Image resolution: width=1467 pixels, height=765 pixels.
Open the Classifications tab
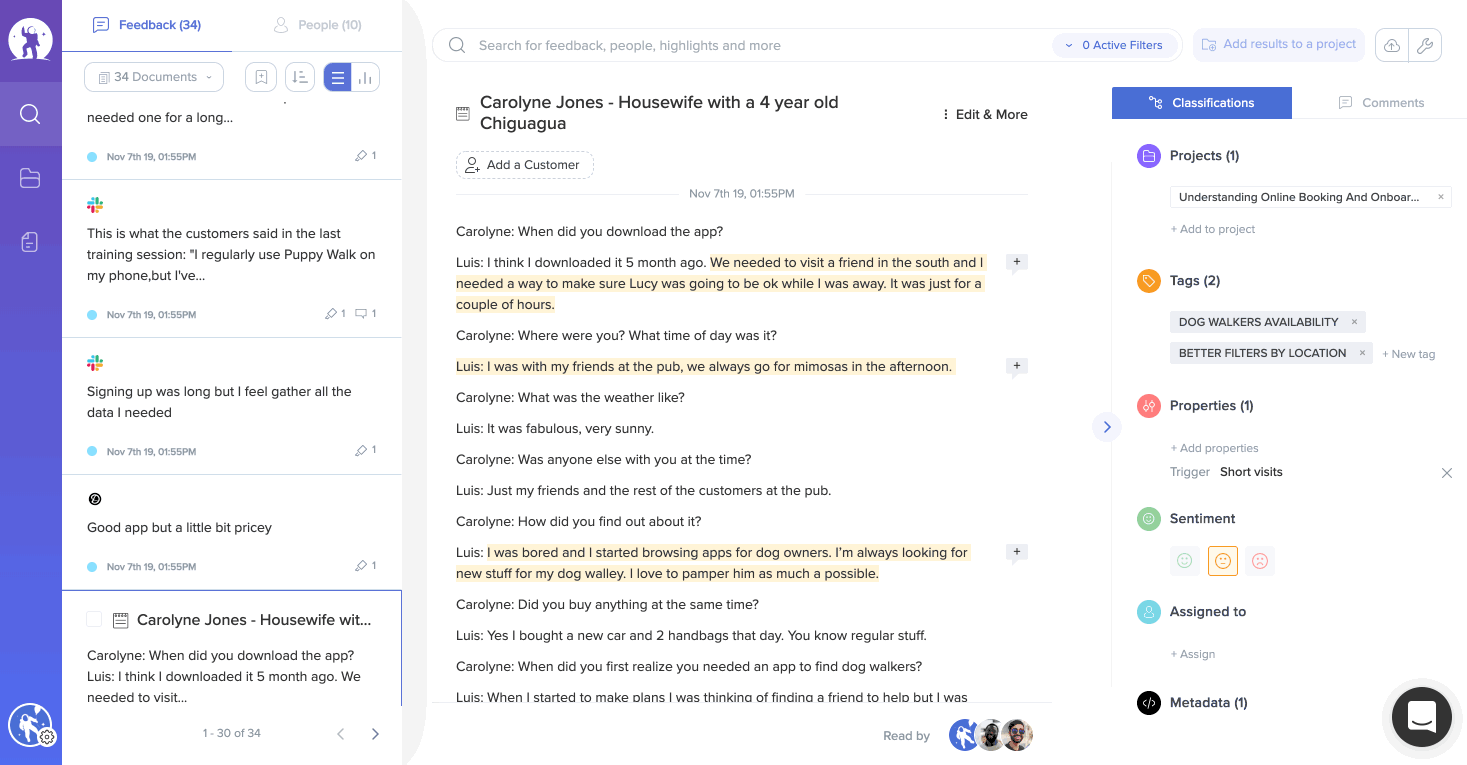coord(1202,102)
